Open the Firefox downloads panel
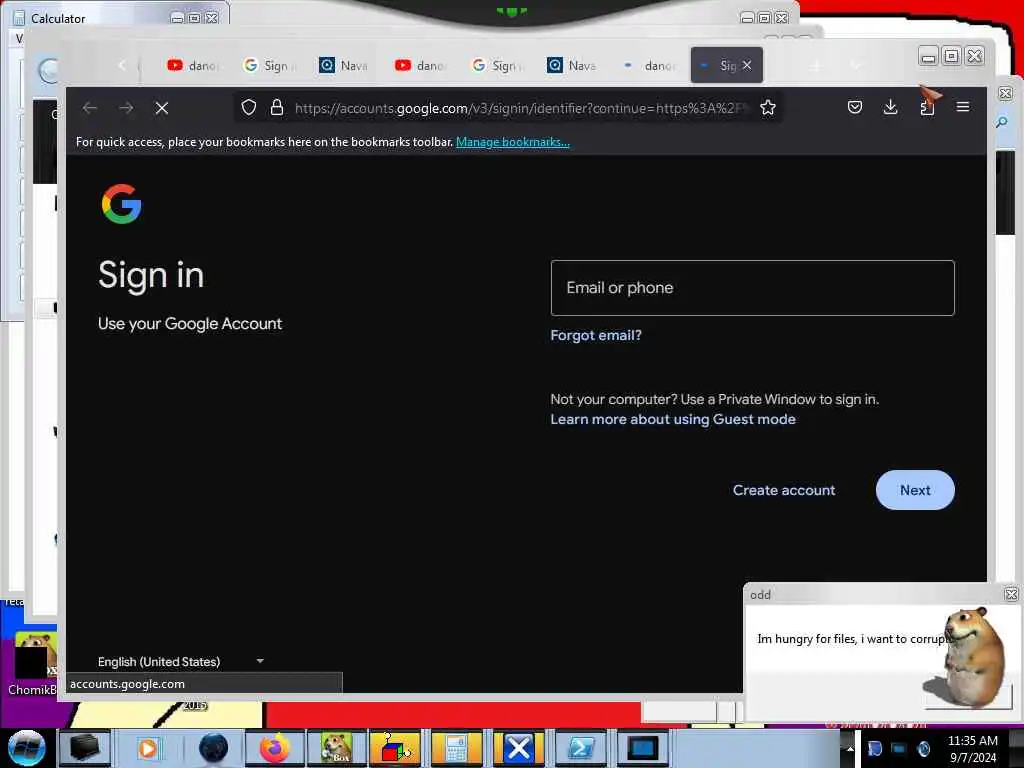Screen dimensions: 1024x768 (x=890, y=107)
